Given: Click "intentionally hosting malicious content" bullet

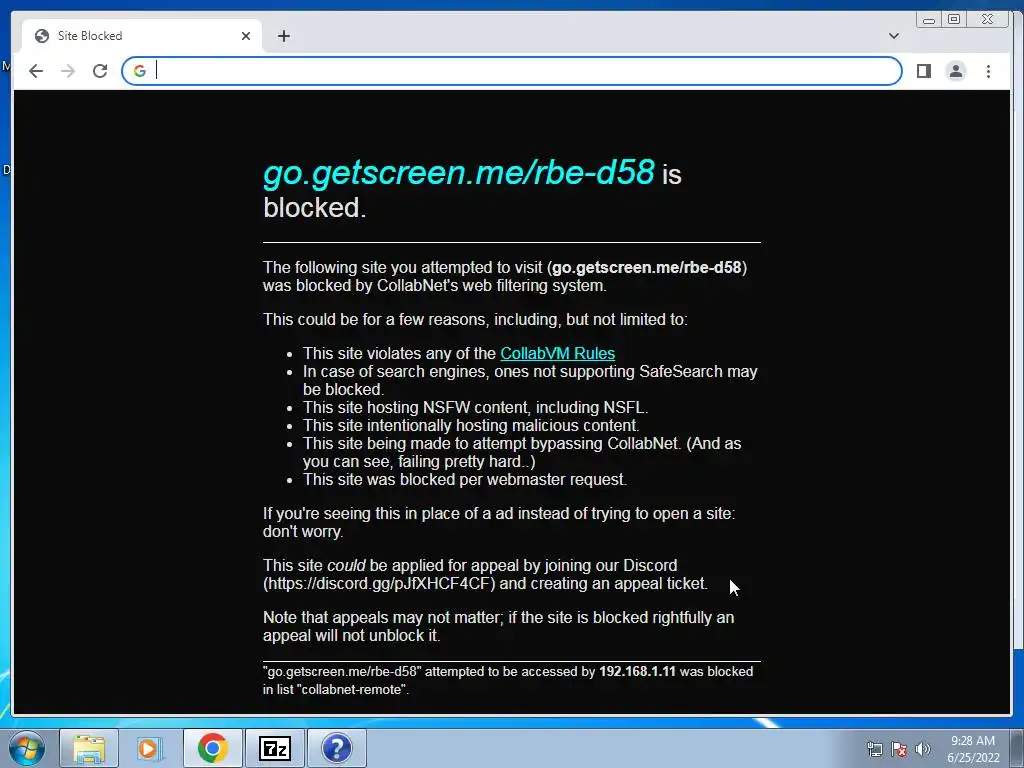Looking at the screenshot, I should pyautogui.click(x=471, y=426).
